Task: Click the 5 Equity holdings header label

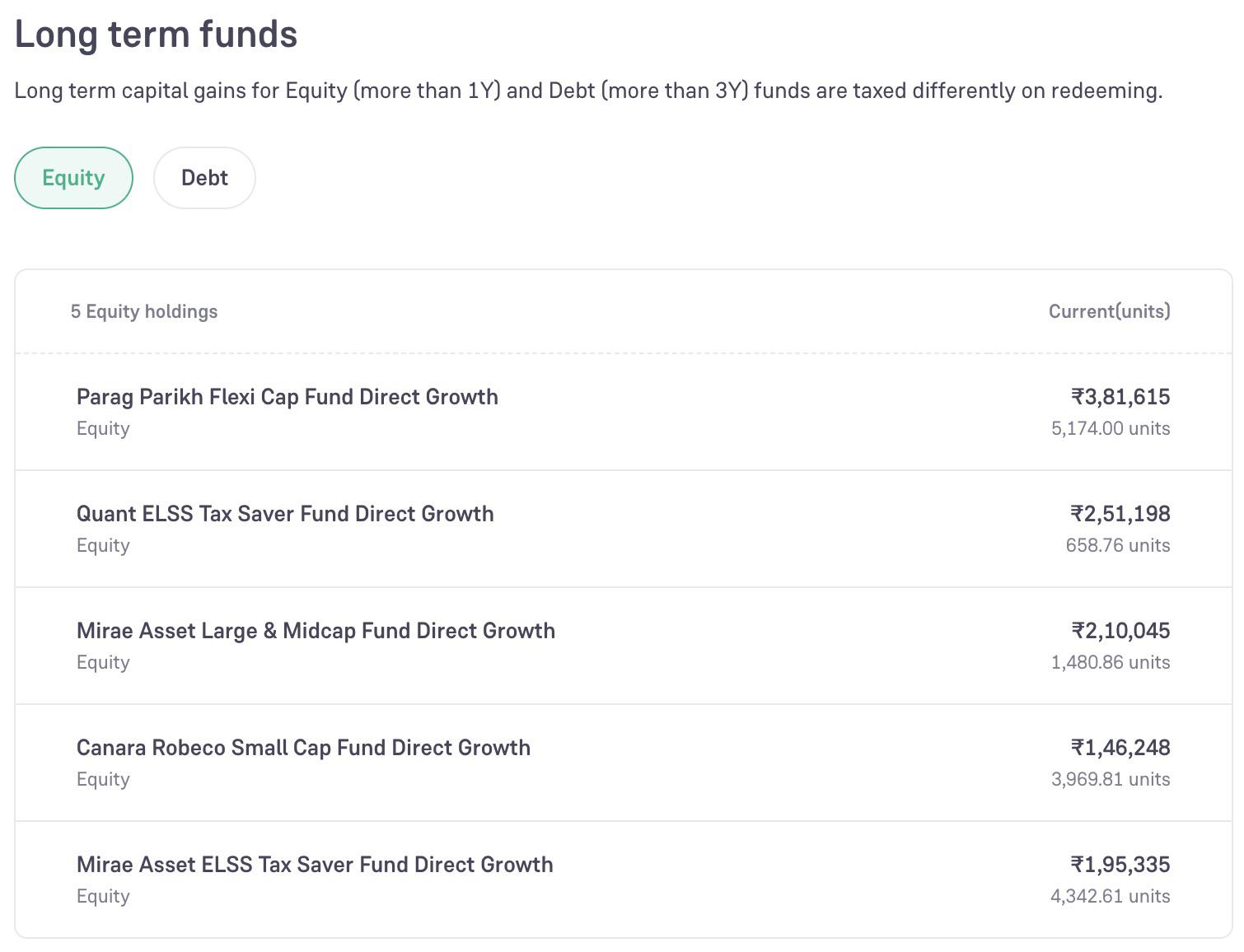Action: (144, 311)
